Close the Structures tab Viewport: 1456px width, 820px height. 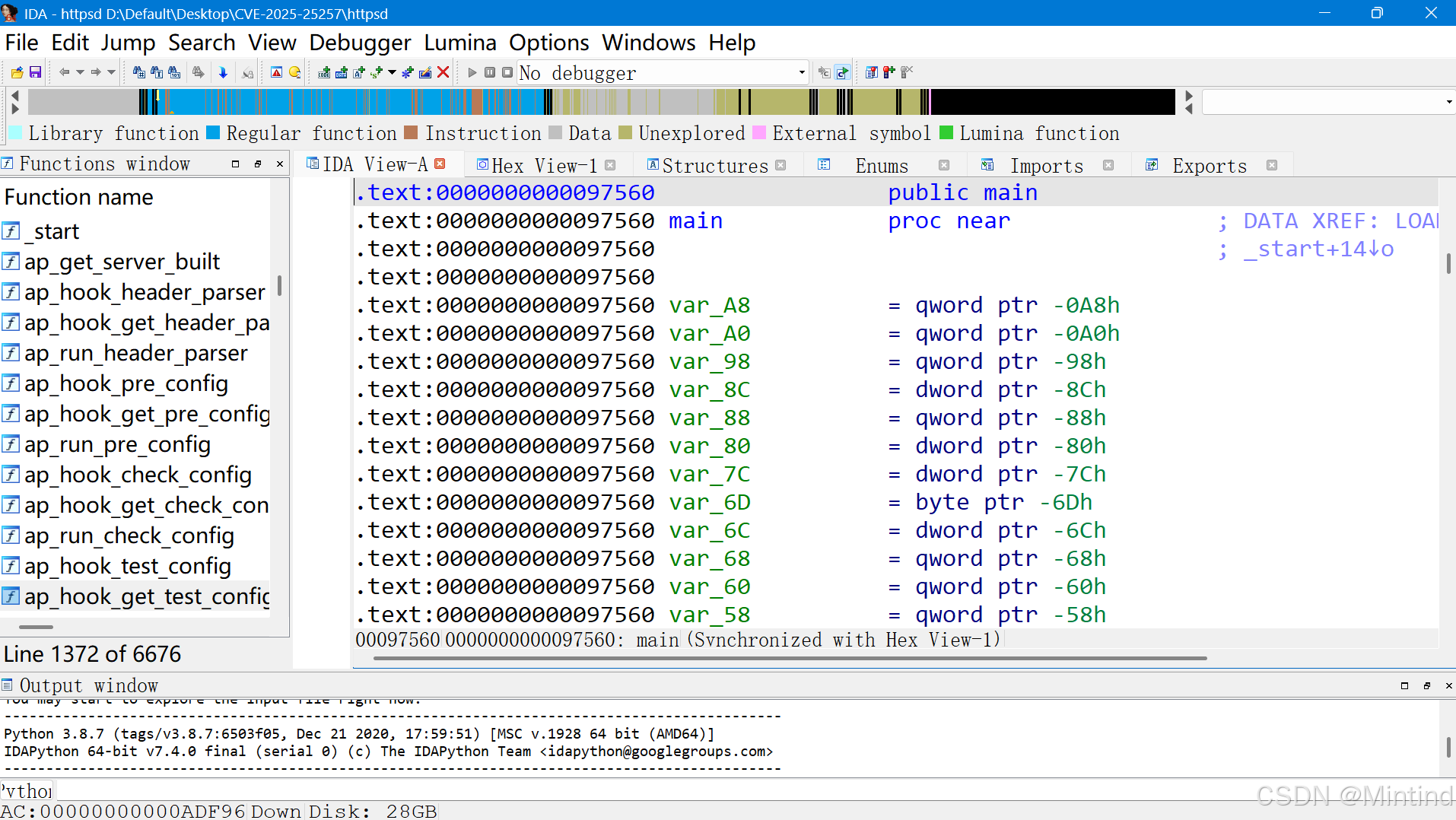780,165
